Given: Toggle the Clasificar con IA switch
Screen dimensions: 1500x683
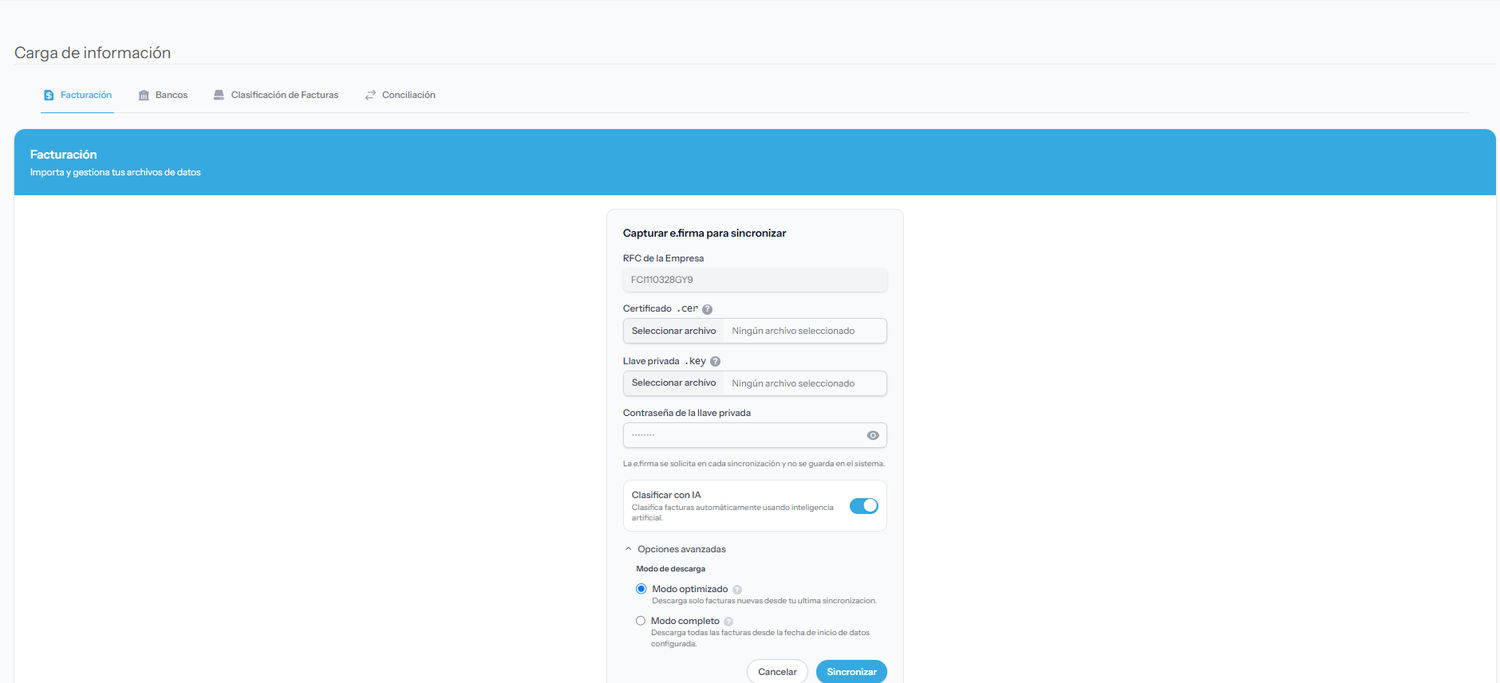Looking at the screenshot, I should coord(864,506).
